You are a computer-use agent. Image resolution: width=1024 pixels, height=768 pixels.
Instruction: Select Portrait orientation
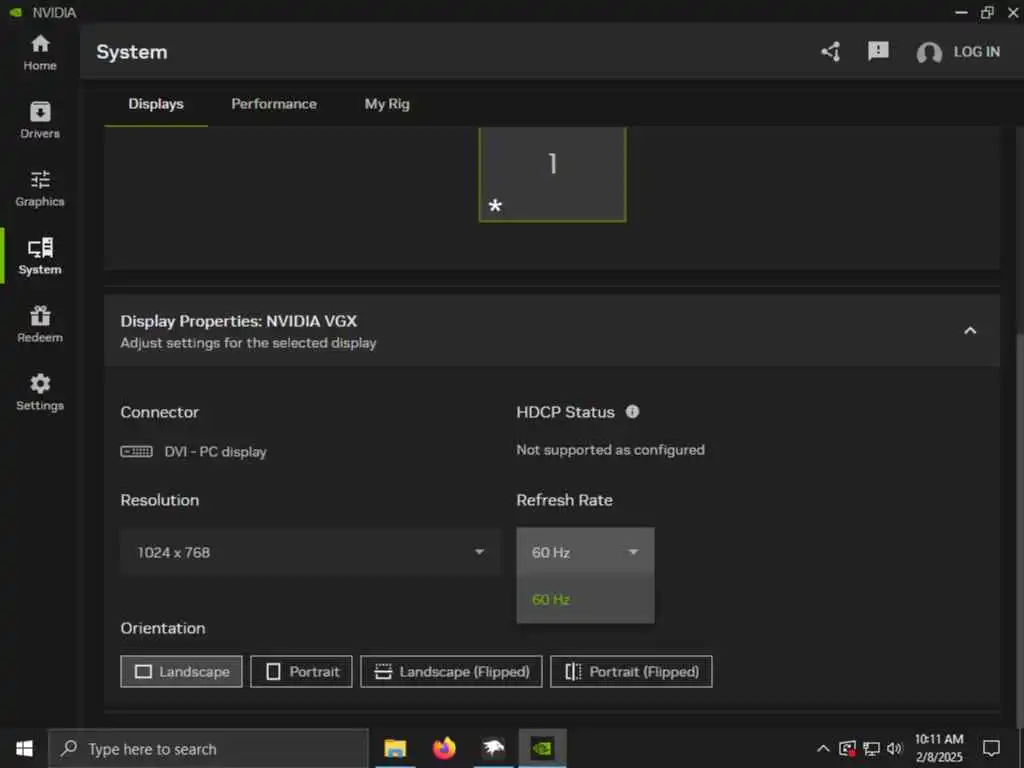click(301, 671)
